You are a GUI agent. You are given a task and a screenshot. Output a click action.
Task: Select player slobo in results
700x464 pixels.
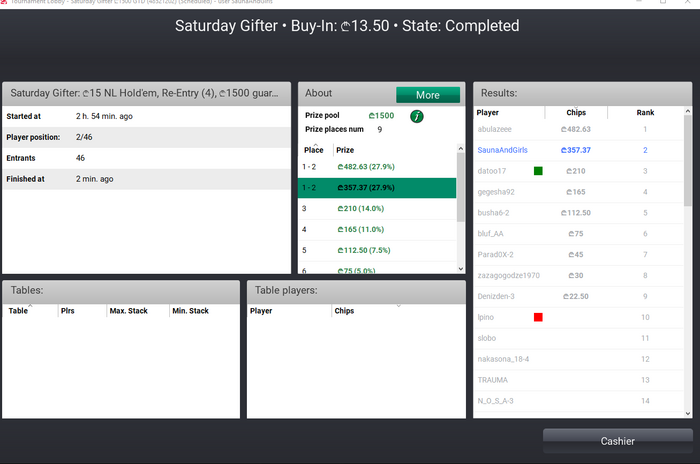tap(579, 338)
